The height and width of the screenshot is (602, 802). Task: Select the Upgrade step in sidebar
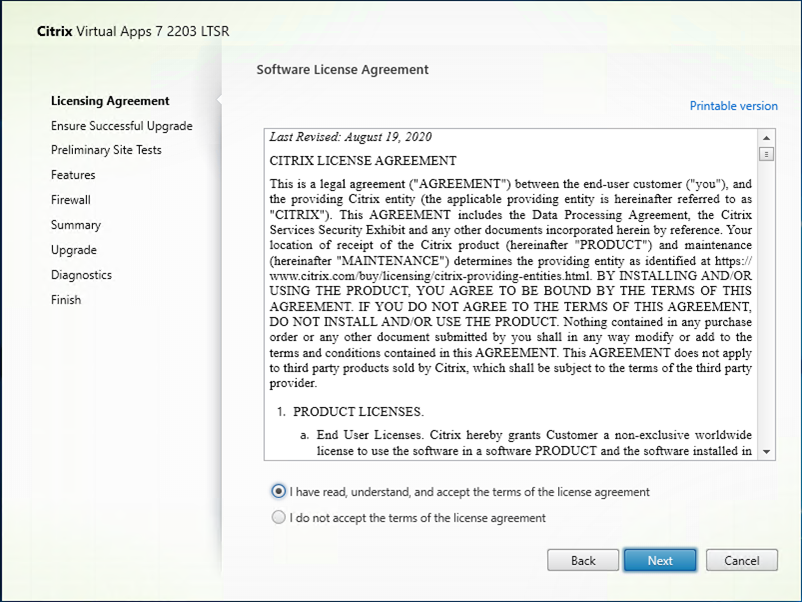74,250
